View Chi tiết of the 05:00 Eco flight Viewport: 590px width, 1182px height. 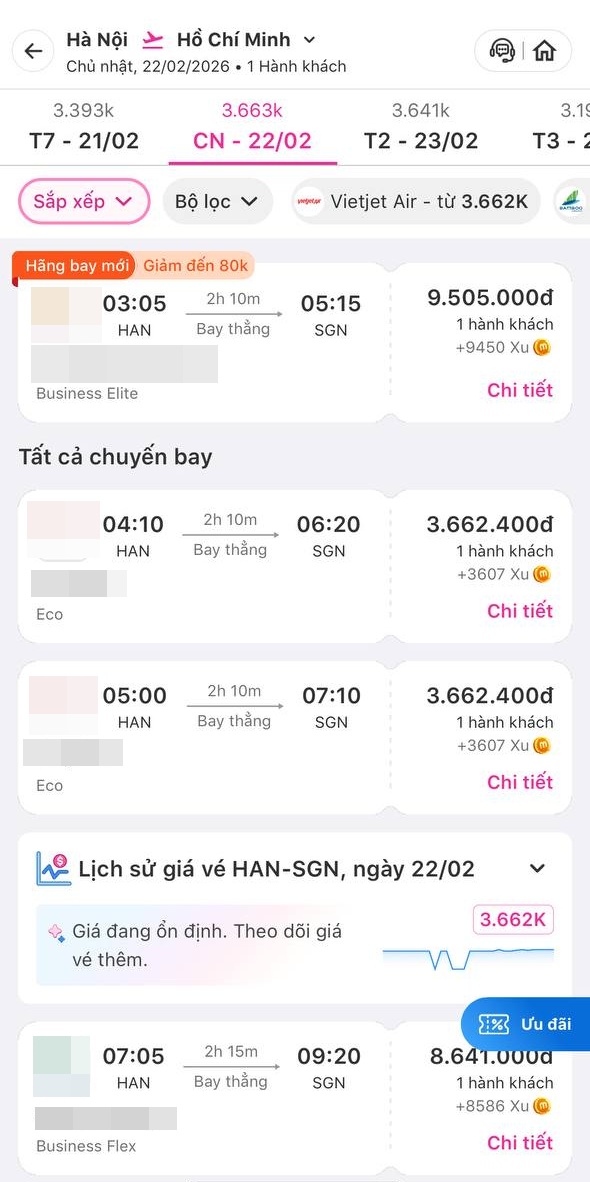(x=520, y=782)
